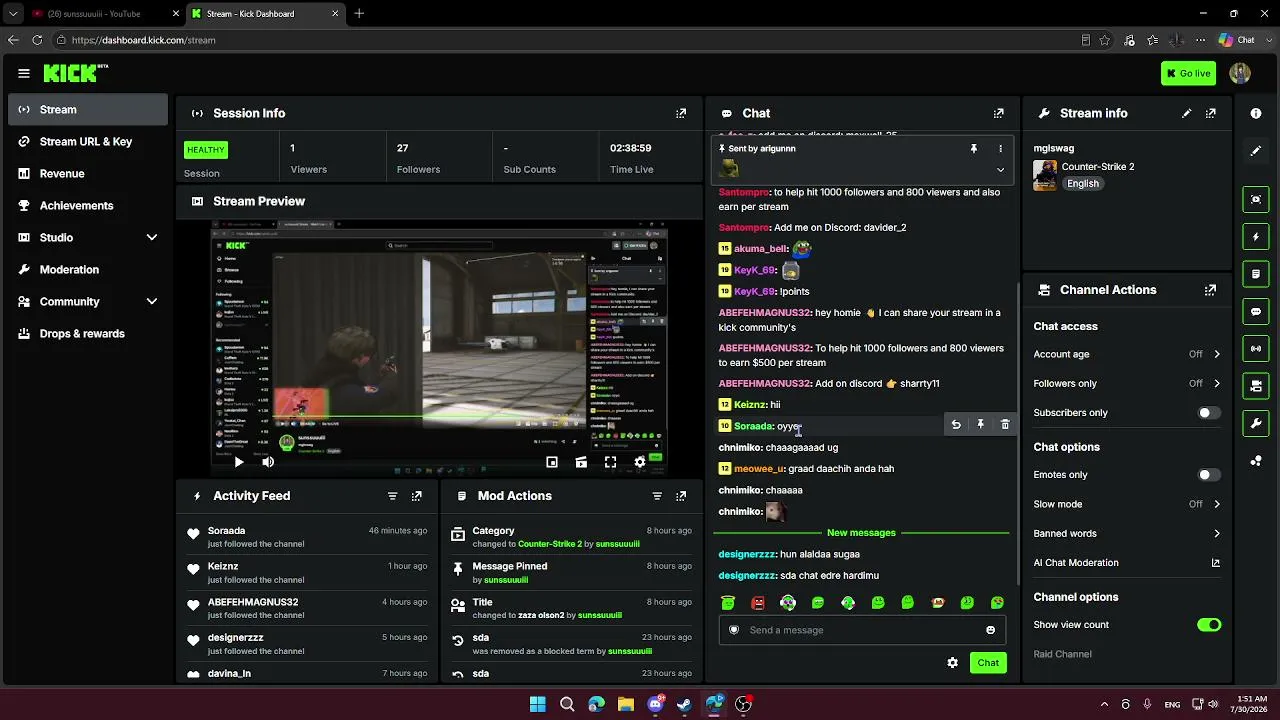The image size is (1280, 720).
Task: Toggle the Chat bubble widget in right sidebar
Action: [x=1256, y=311]
